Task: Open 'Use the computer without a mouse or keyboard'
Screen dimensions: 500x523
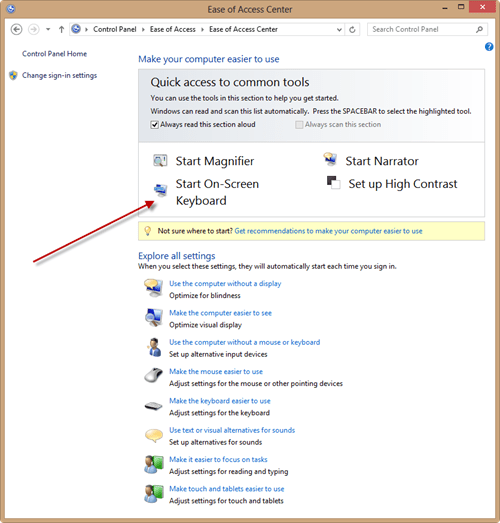Action: [244, 342]
